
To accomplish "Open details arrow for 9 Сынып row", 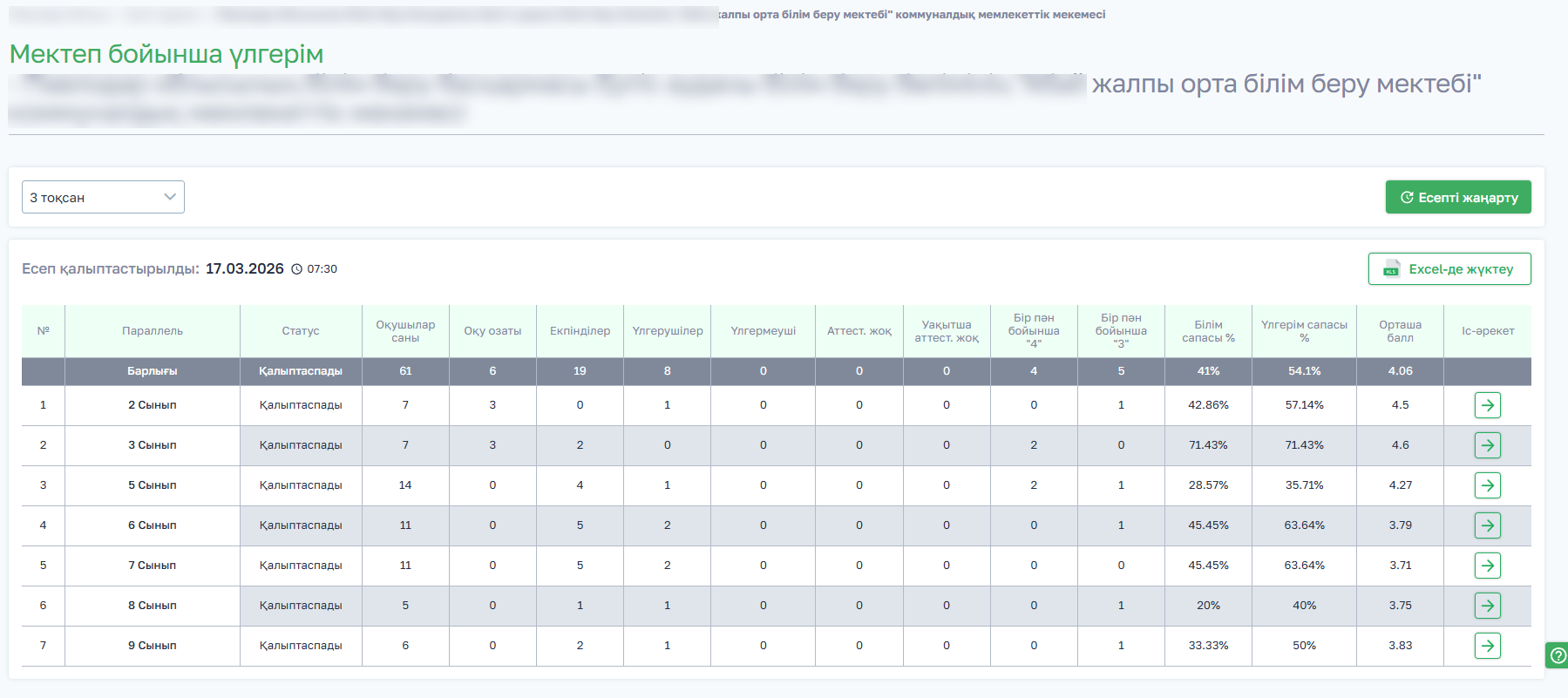I will click(x=1487, y=646).
